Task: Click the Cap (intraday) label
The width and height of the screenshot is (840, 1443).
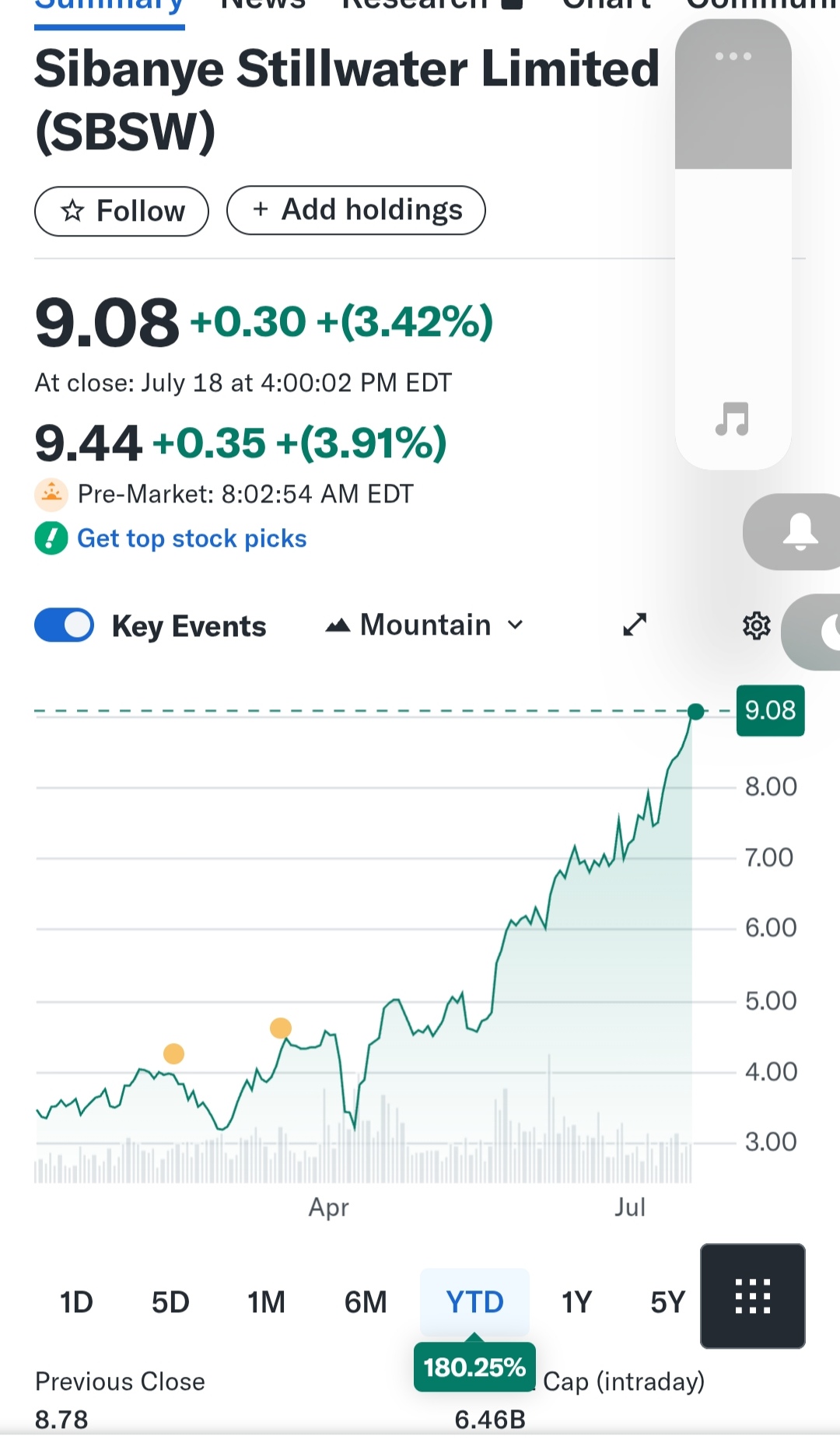Action: coord(624,1382)
